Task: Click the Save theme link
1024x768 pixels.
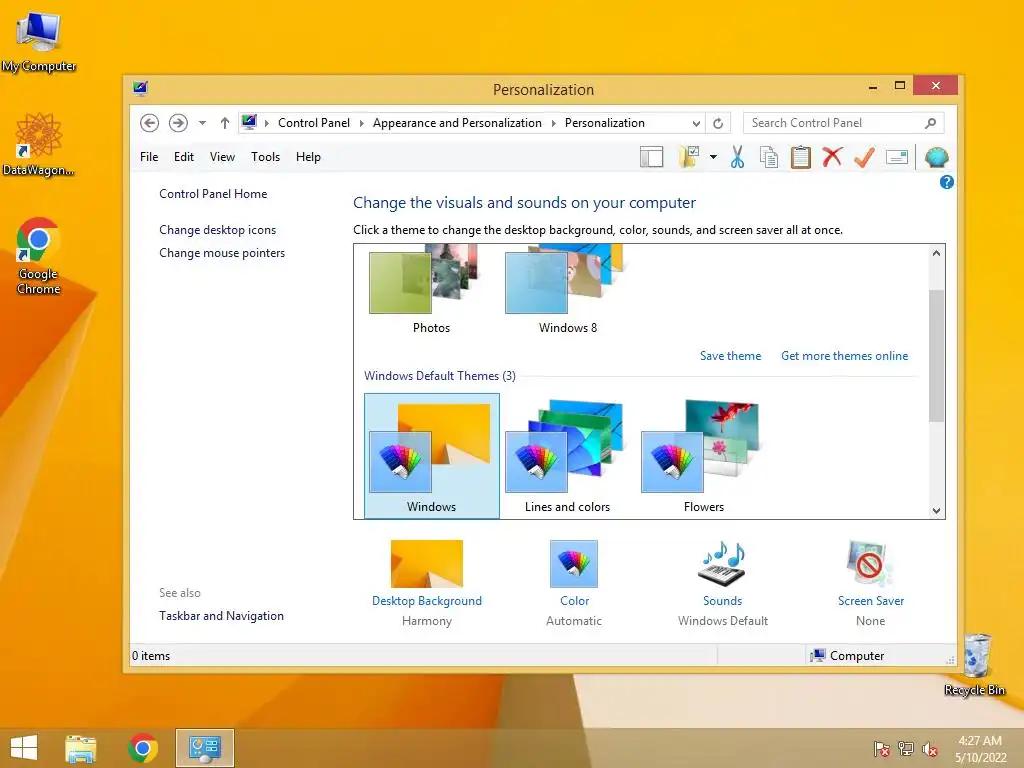Action: click(x=730, y=356)
